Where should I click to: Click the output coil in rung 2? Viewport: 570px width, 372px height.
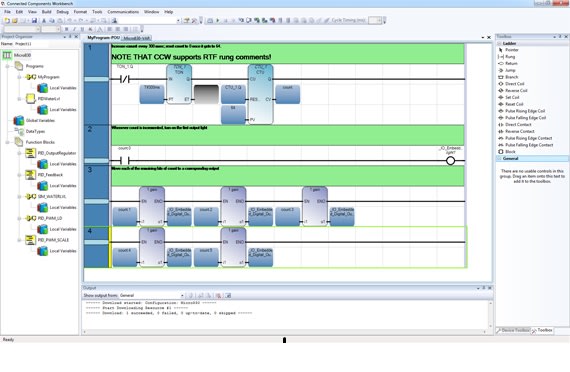tap(450, 161)
